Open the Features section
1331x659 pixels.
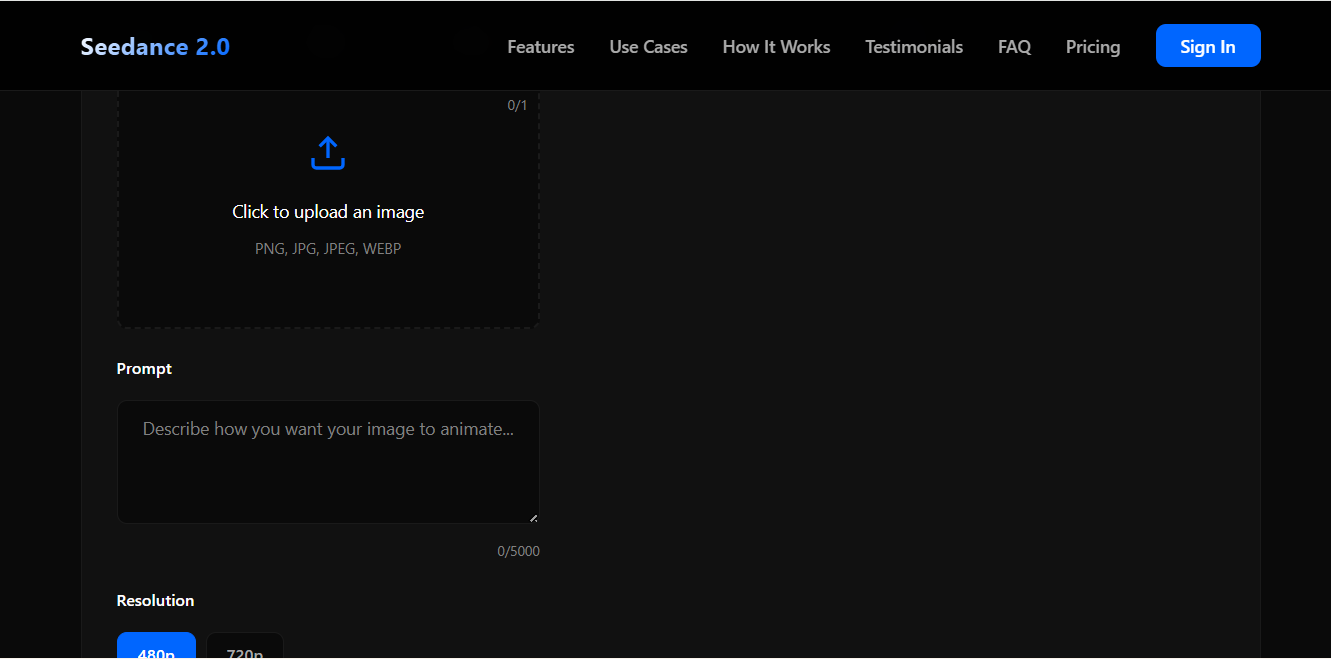tap(540, 47)
